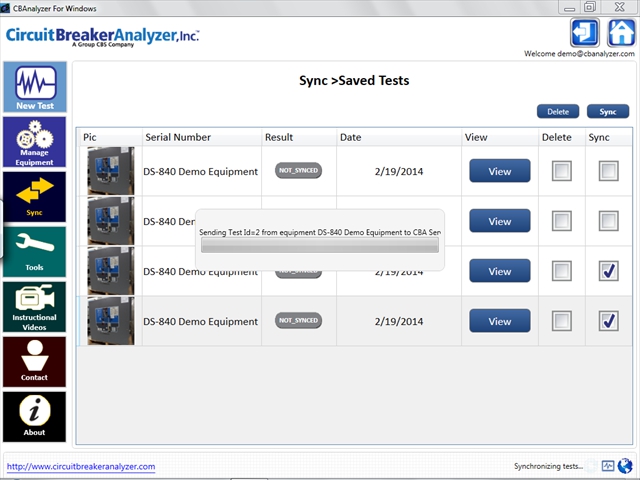The width and height of the screenshot is (640, 480).
Task: Uncheck Sync box for fourth test row
Action: coord(609,321)
